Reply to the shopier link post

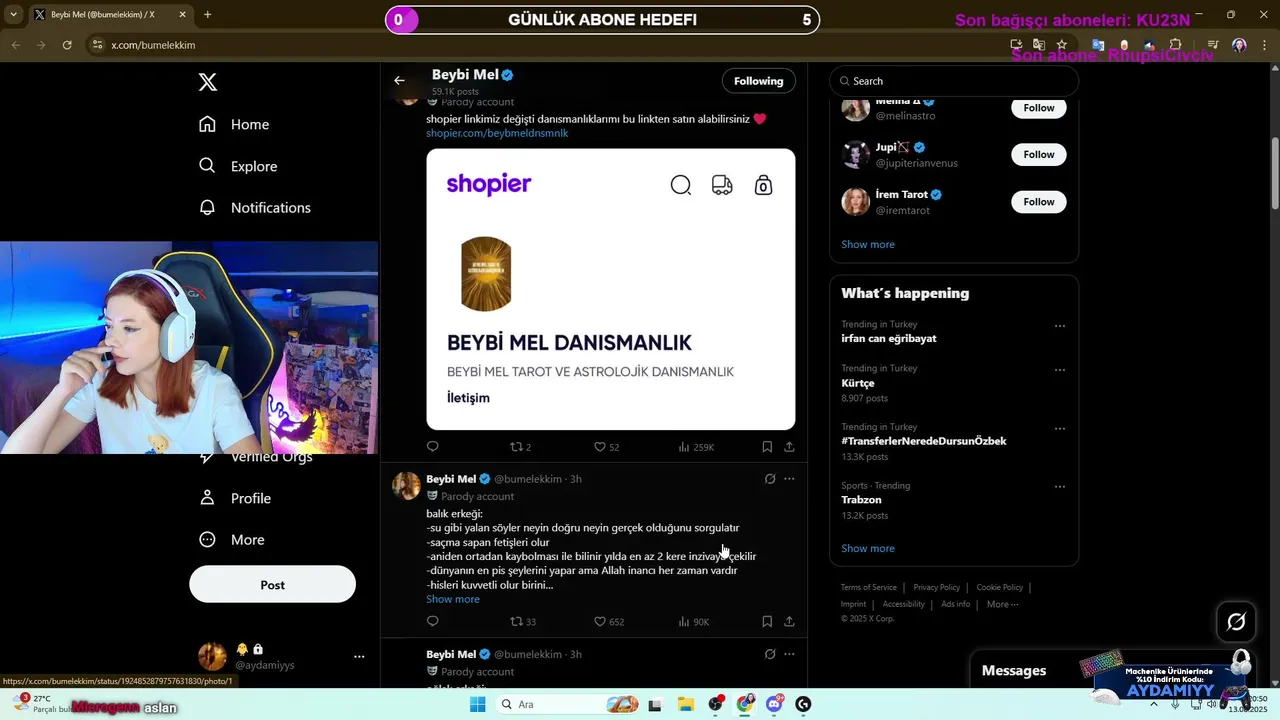(433, 447)
